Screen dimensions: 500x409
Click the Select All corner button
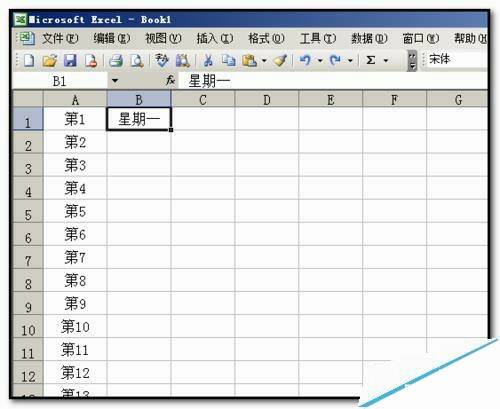click(x=28, y=99)
